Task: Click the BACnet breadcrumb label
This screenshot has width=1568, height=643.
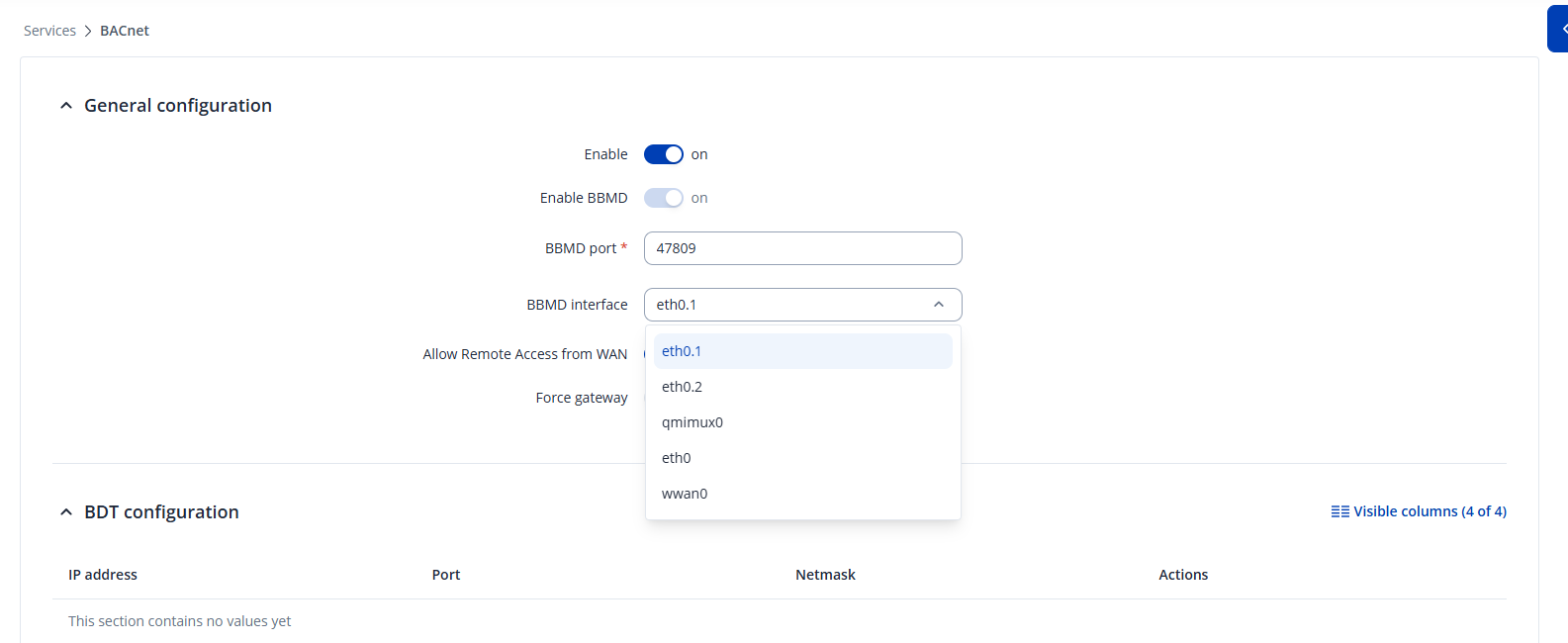Action: 125,31
